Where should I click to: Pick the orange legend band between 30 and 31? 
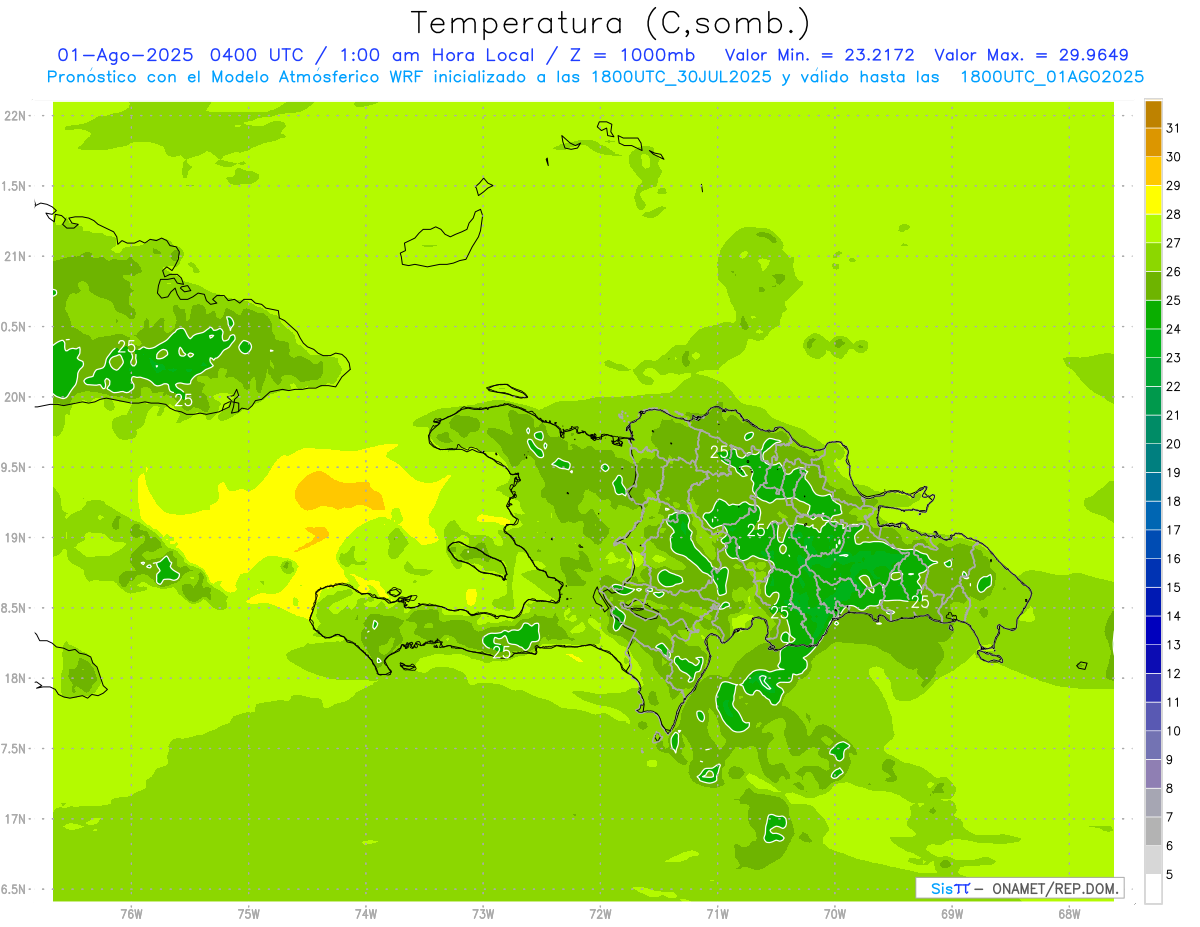1153,142
